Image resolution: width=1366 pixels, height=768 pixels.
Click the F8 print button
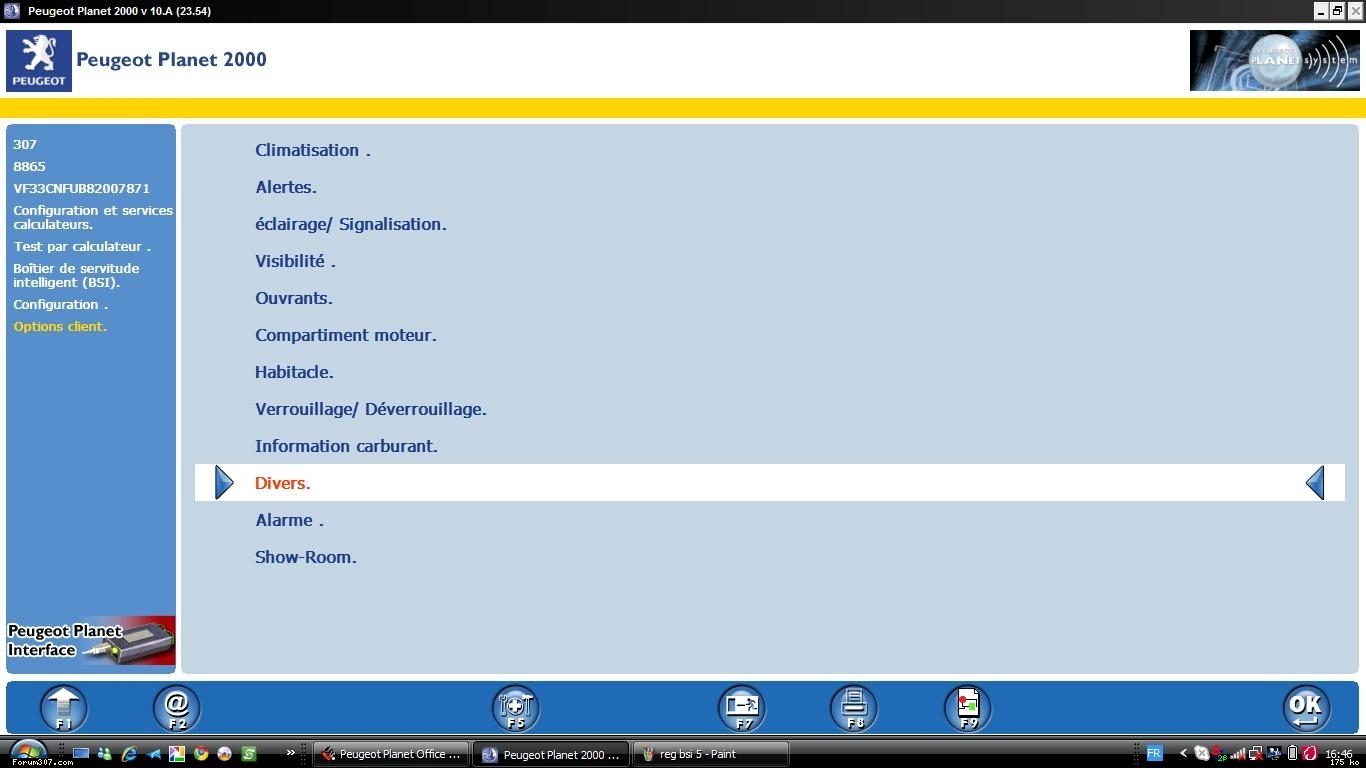point(854,708)
